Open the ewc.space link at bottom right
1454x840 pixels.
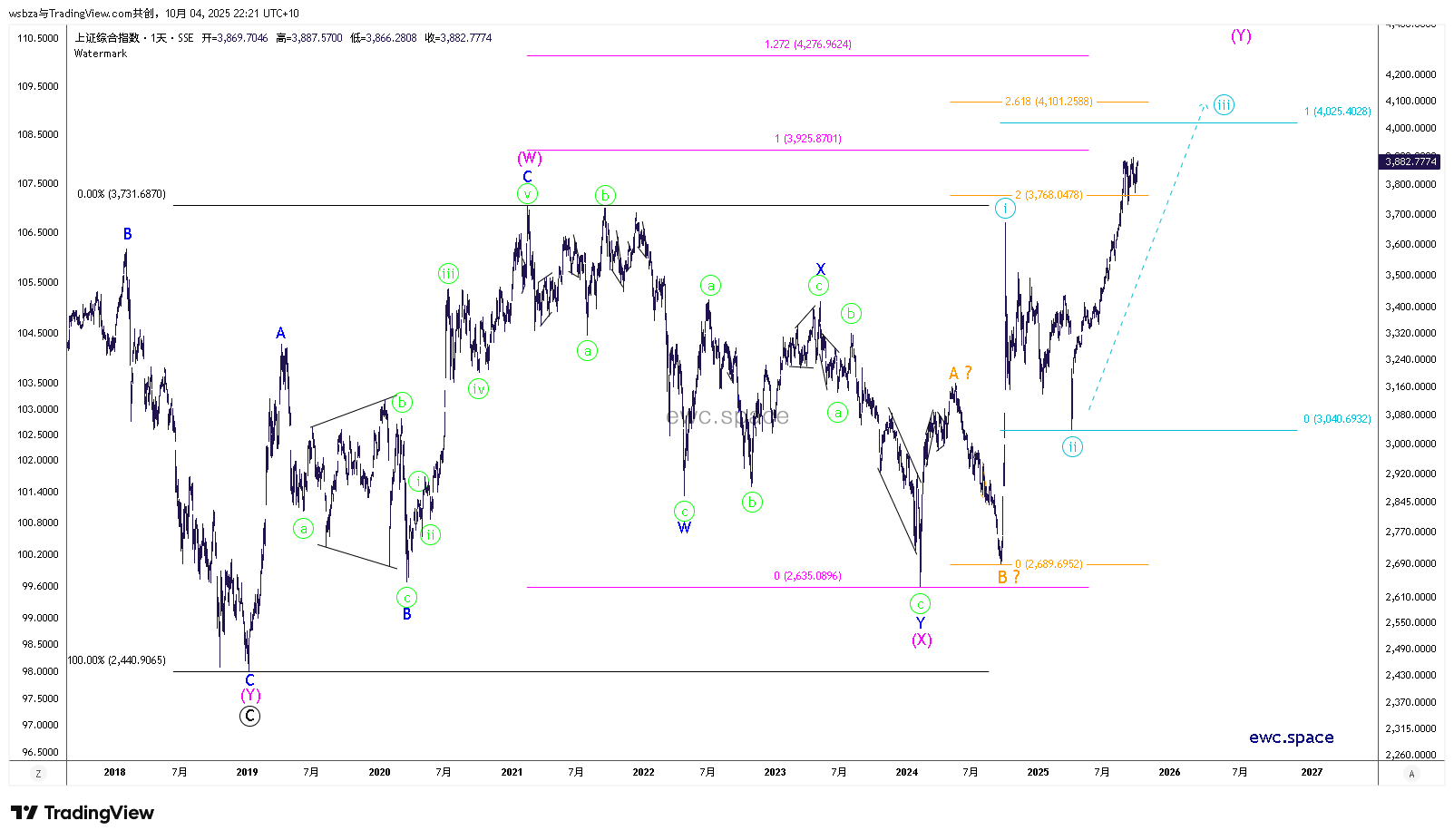click(1291, 737)
